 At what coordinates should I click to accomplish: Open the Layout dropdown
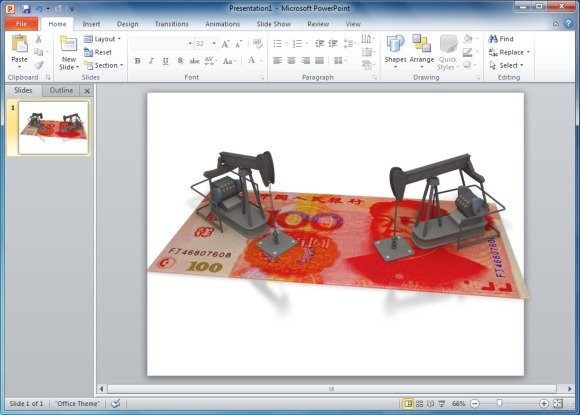102,39
